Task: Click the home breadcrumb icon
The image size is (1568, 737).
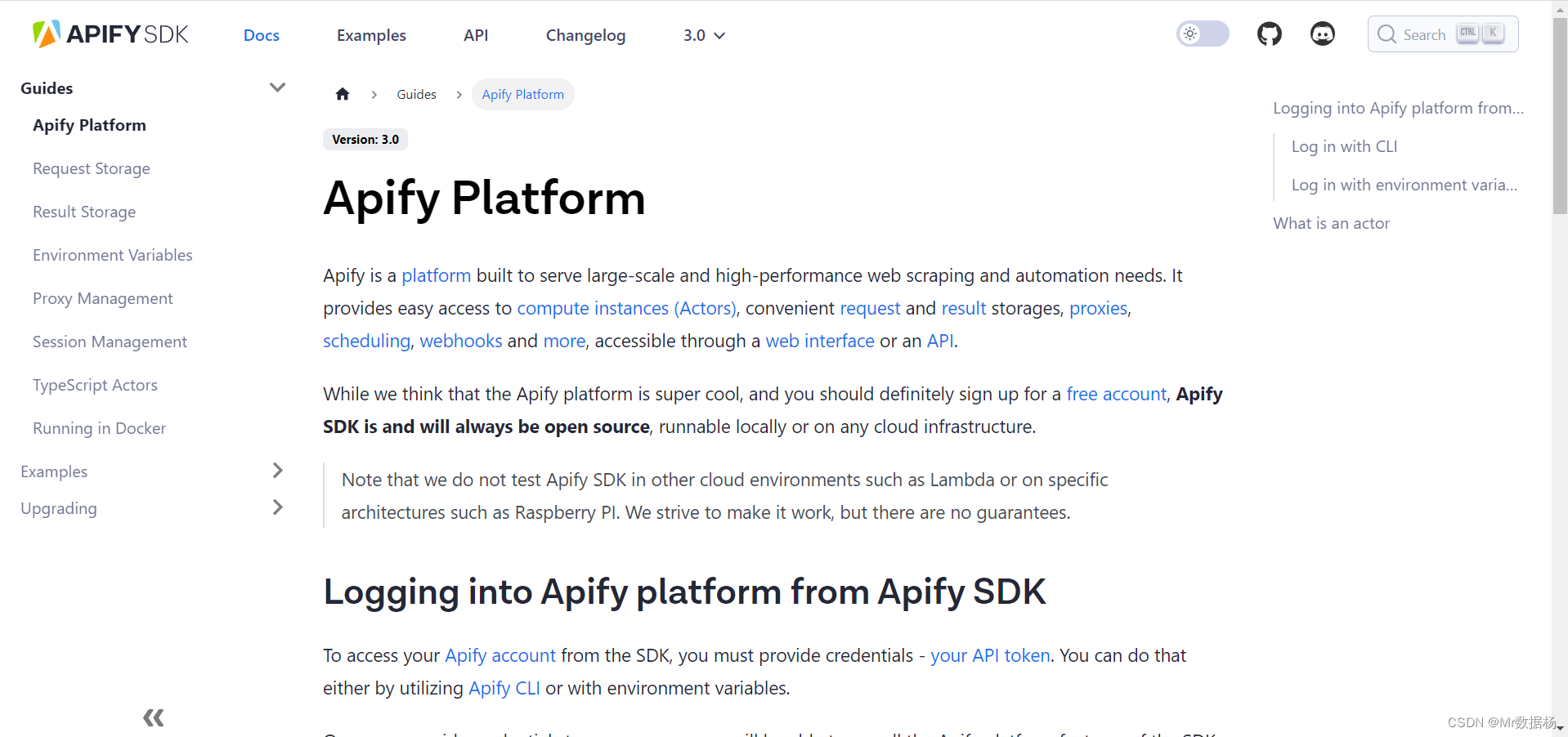Action: pyautogui.click(x=343, y=94)
